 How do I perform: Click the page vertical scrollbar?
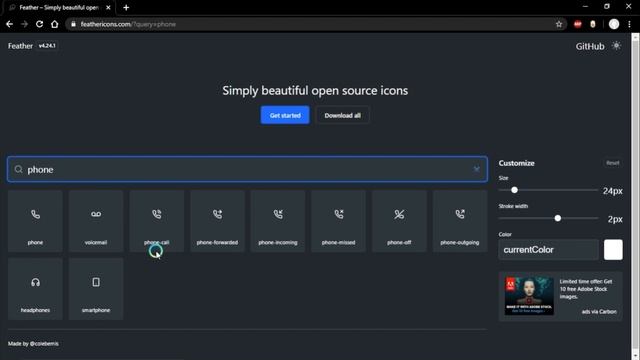635,196
